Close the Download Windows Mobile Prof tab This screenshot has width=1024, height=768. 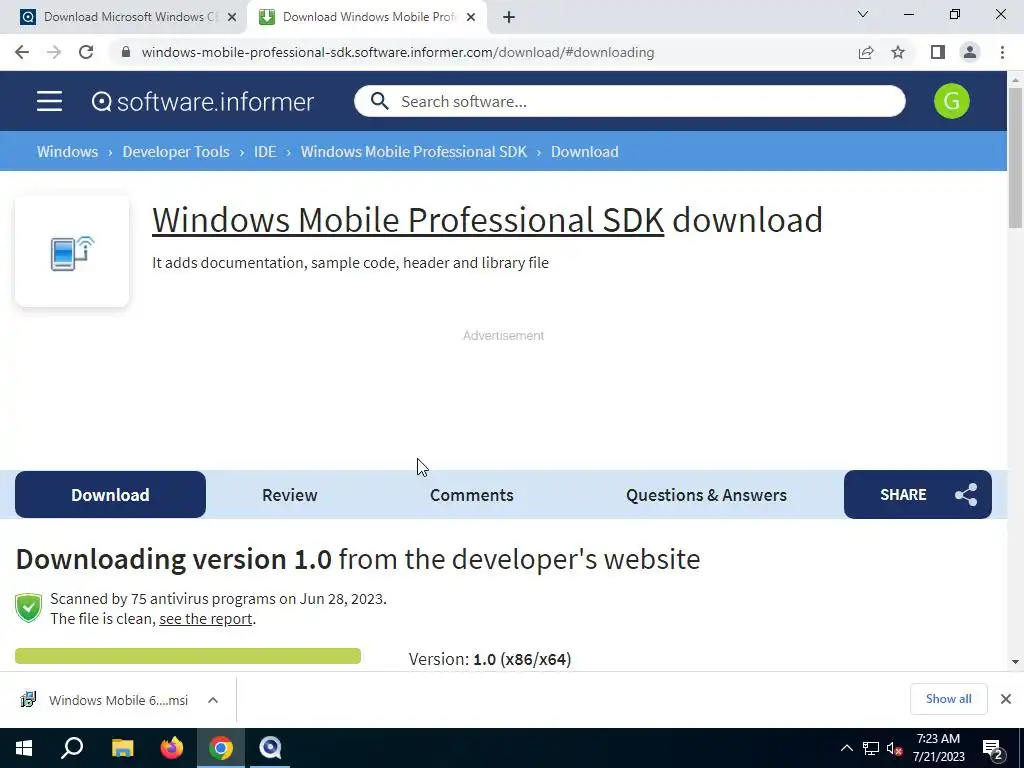(471, 17)
